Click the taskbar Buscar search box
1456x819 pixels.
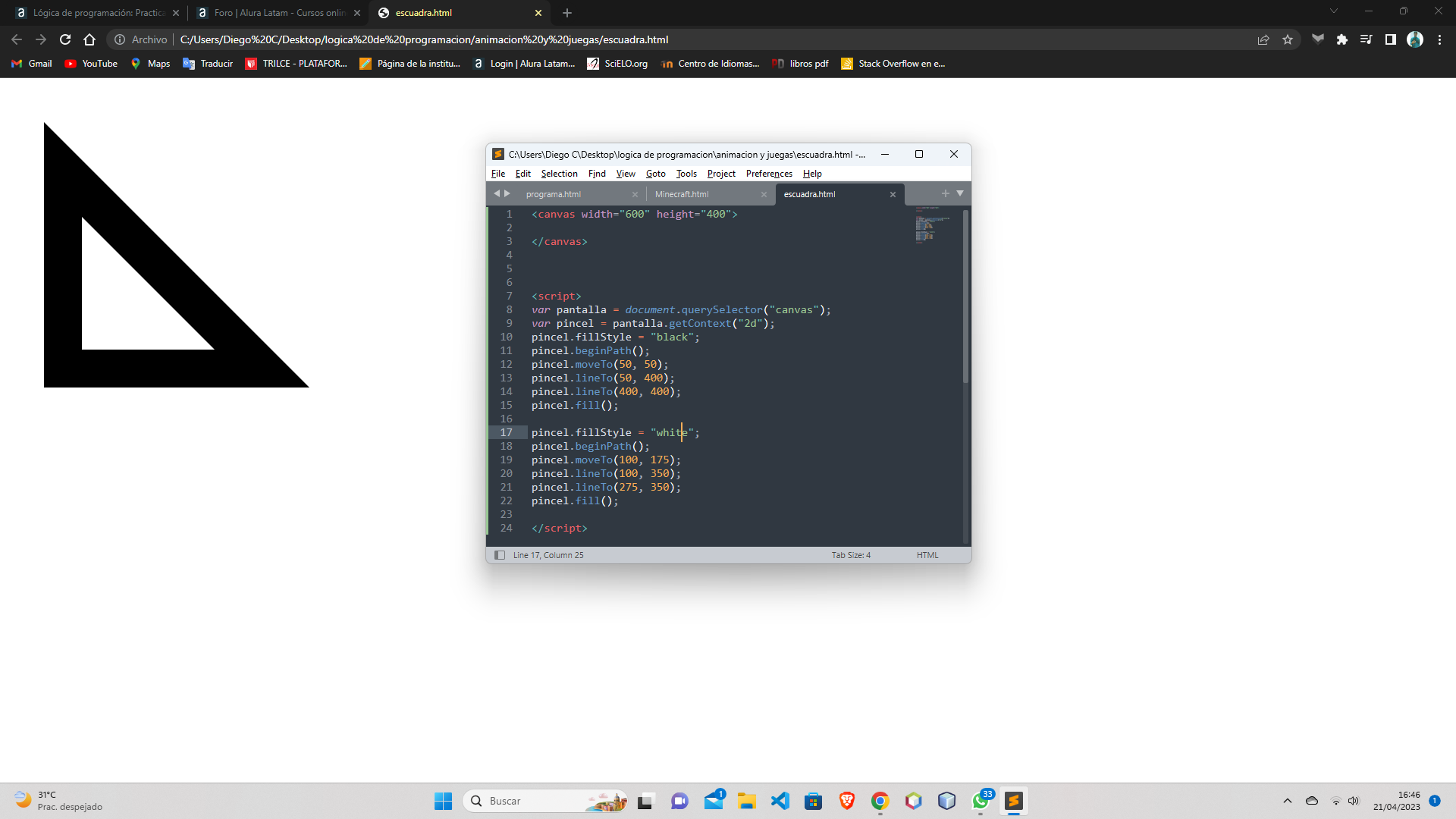click(x=545, y=801)
